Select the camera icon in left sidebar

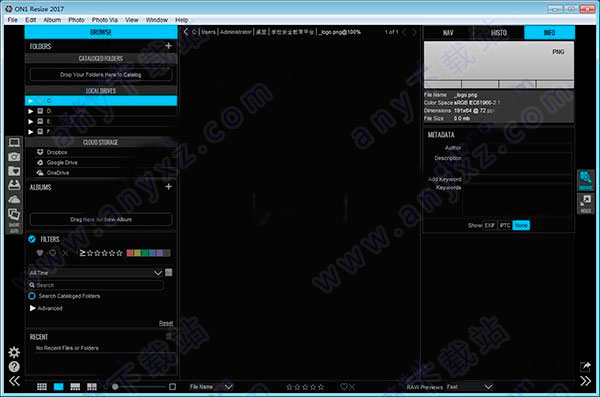[x=14, y=157]
